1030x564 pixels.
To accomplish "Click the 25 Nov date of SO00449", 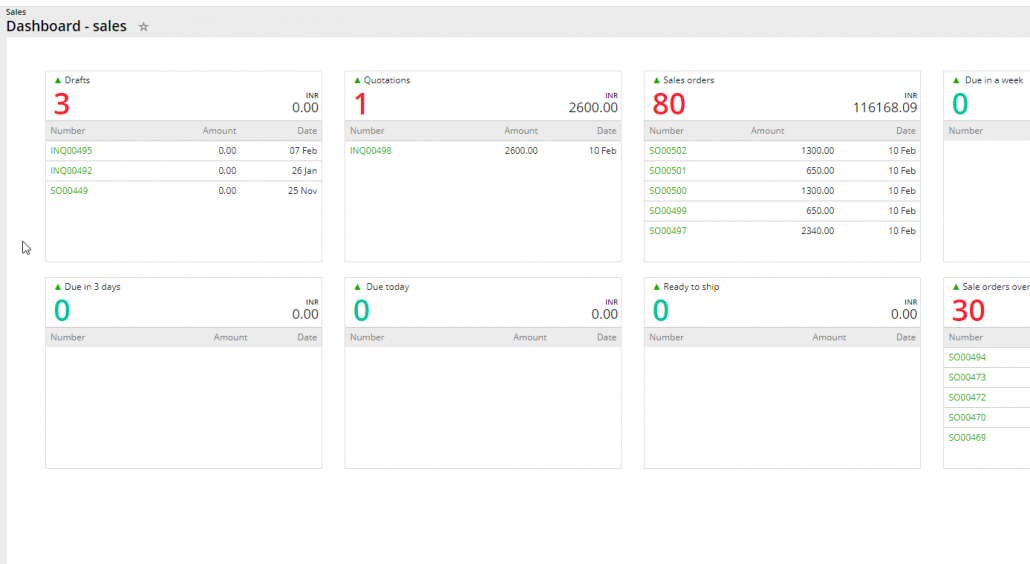I will coord(302,191).
